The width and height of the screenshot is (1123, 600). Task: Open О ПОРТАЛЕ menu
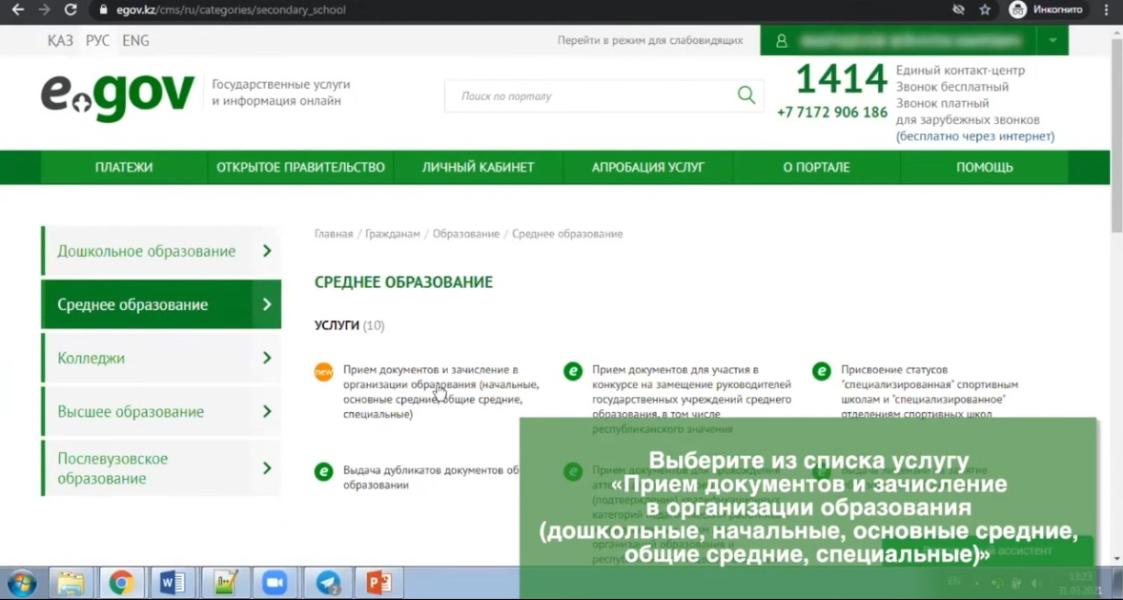pos(816,168)
